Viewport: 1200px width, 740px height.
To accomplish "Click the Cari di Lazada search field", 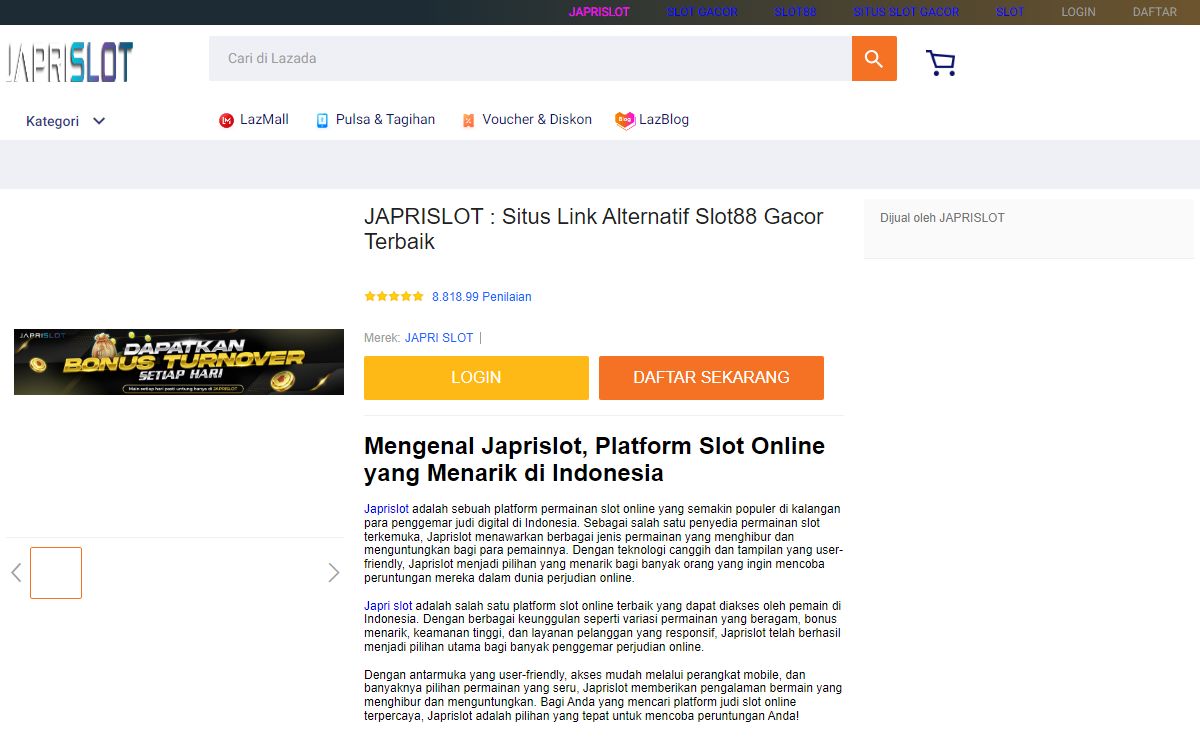I will pos(530,59).
